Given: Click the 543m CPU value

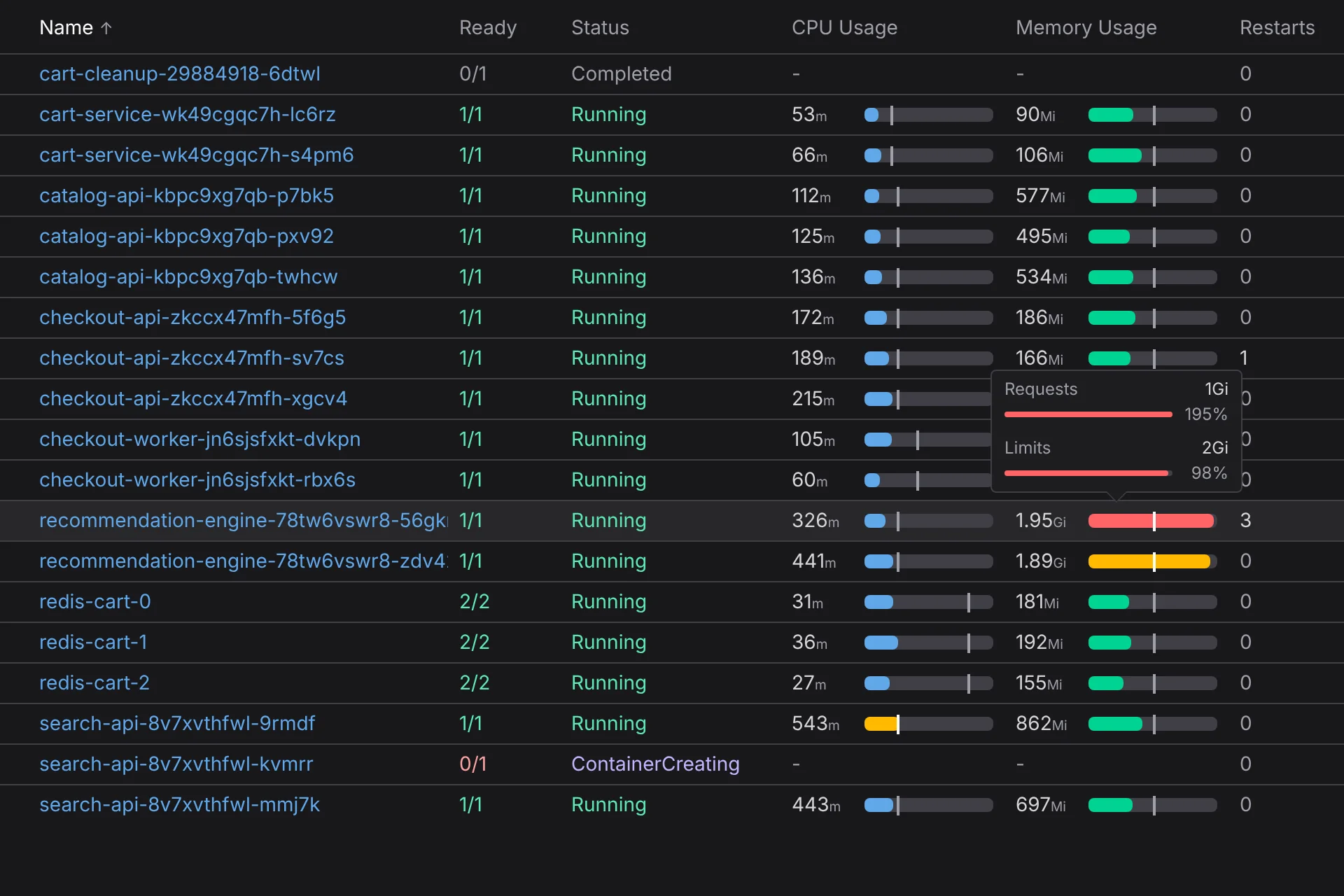Looking at the screenshot, I should pyautogui.click(x=815, y=723).
